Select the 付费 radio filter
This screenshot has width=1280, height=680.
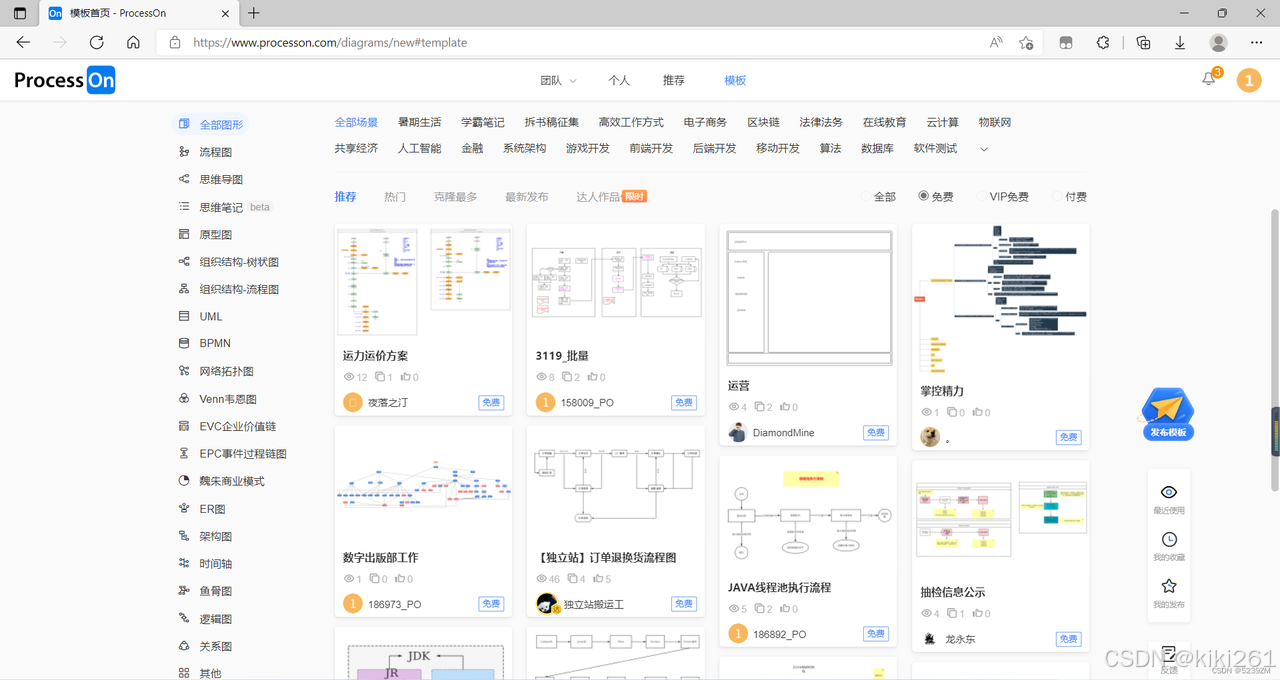point(1058,197)
